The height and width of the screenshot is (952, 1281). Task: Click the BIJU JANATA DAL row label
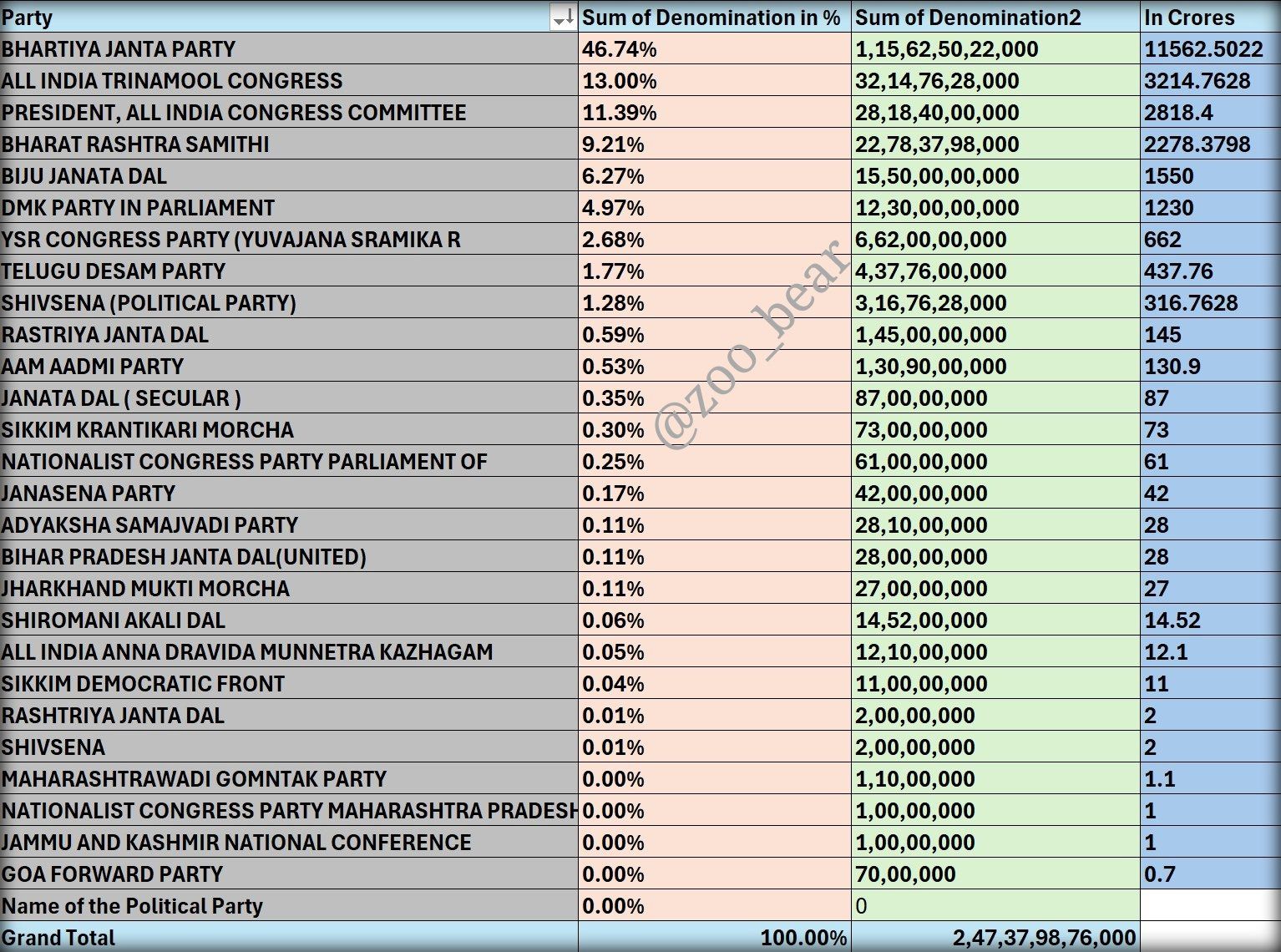coord(289,176)
